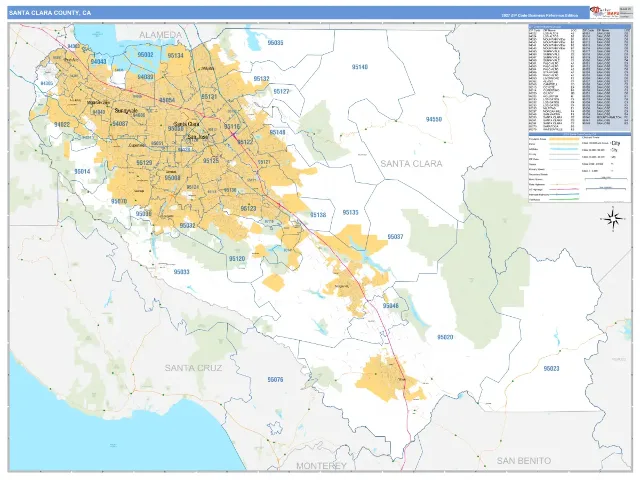Viewport: 640px width, 480px height.
Task: Click ZIP code 95120
Action: [x=237, y=259]
